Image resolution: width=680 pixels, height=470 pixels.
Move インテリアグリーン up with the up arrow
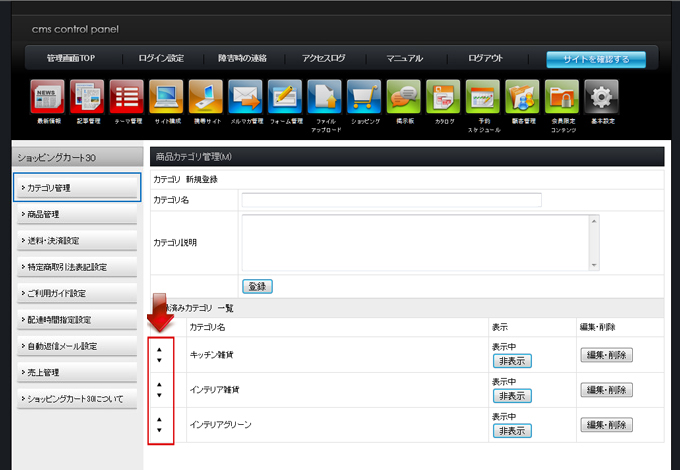pyautogui.click(x=159, y=419)
